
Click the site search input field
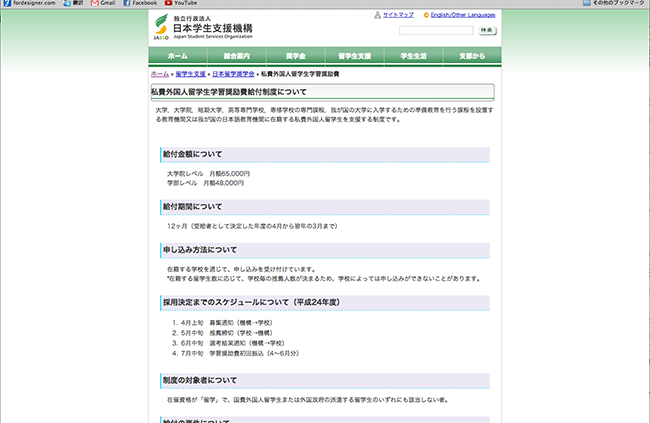tap(435, 31)
